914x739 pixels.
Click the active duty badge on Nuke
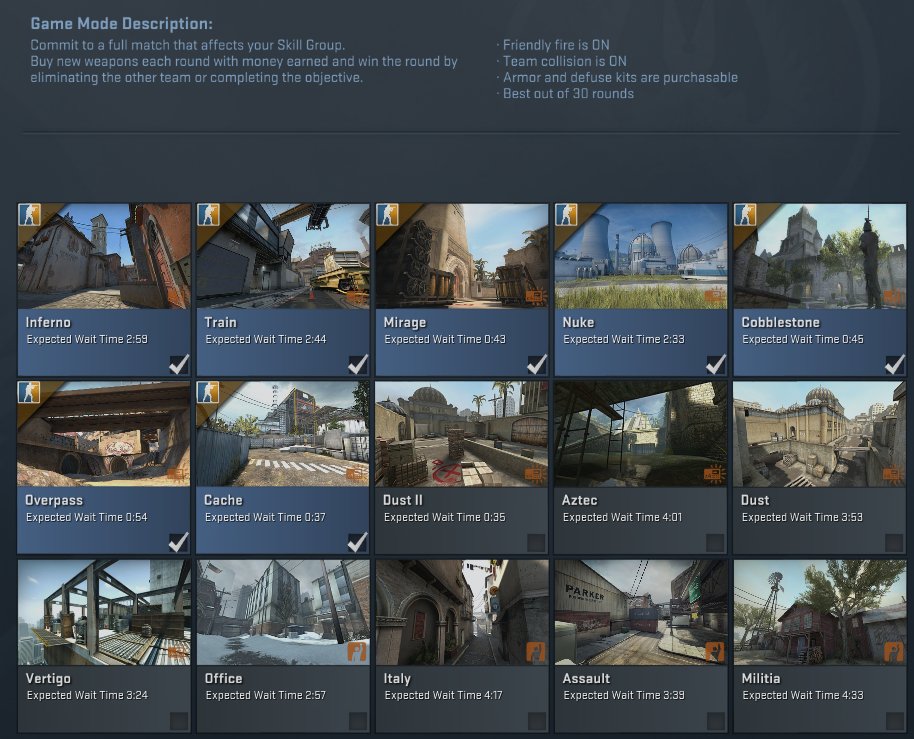point(567,214)
